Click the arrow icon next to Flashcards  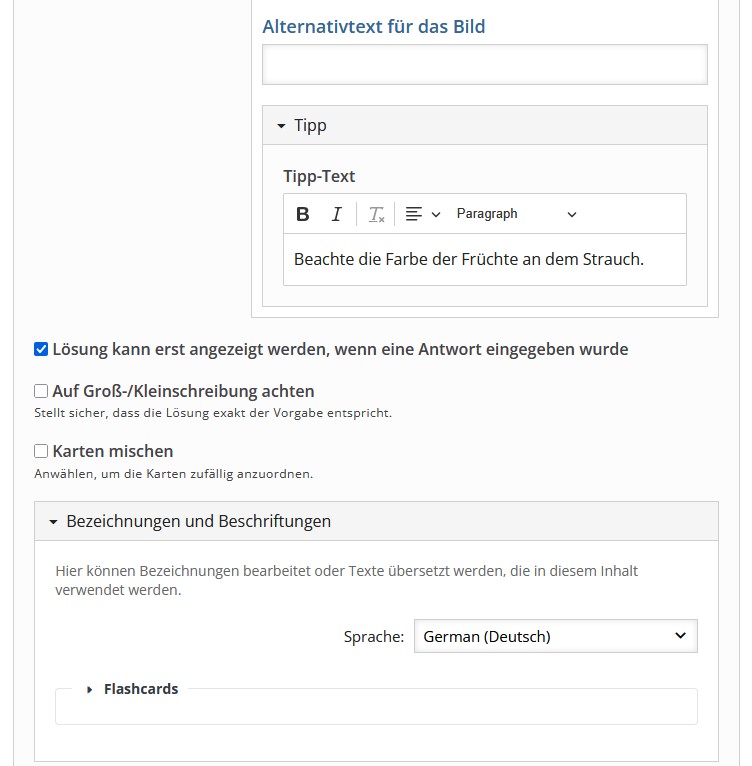[90, 689]
